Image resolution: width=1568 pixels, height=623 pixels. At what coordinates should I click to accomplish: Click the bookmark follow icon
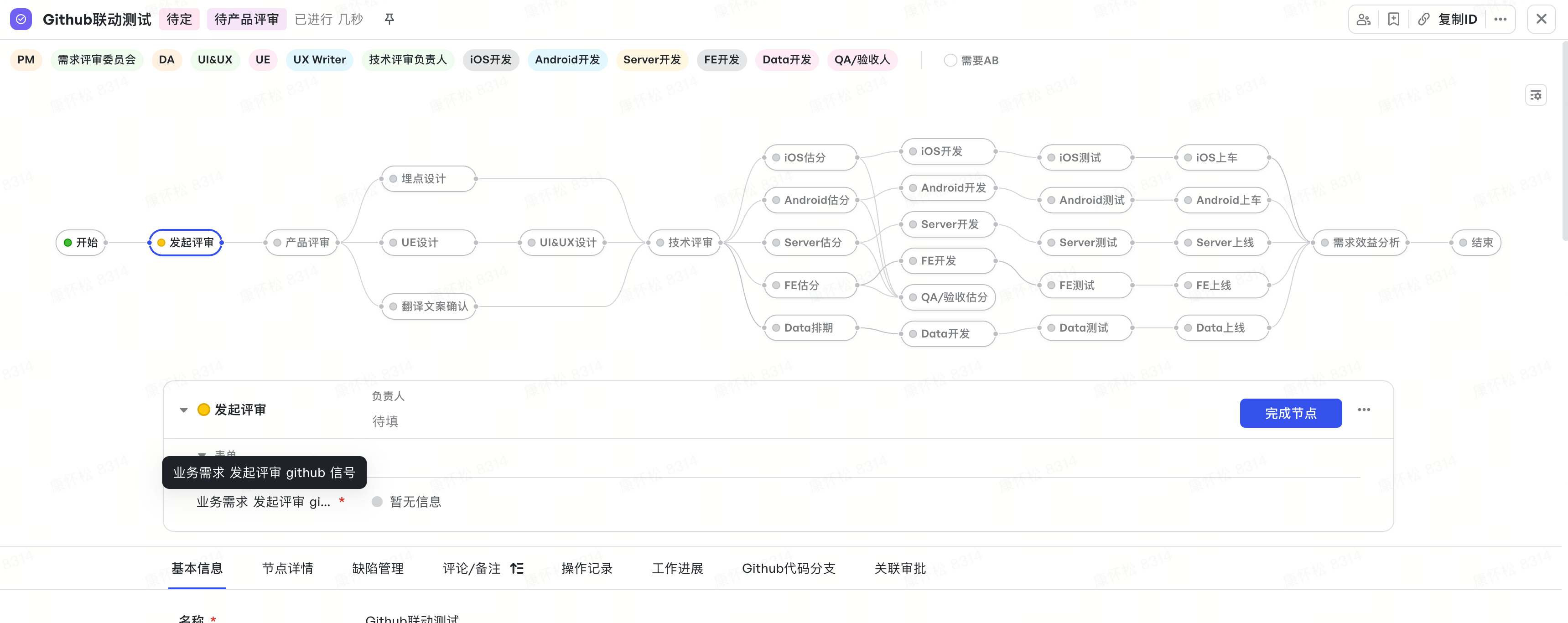[1394, 20]
